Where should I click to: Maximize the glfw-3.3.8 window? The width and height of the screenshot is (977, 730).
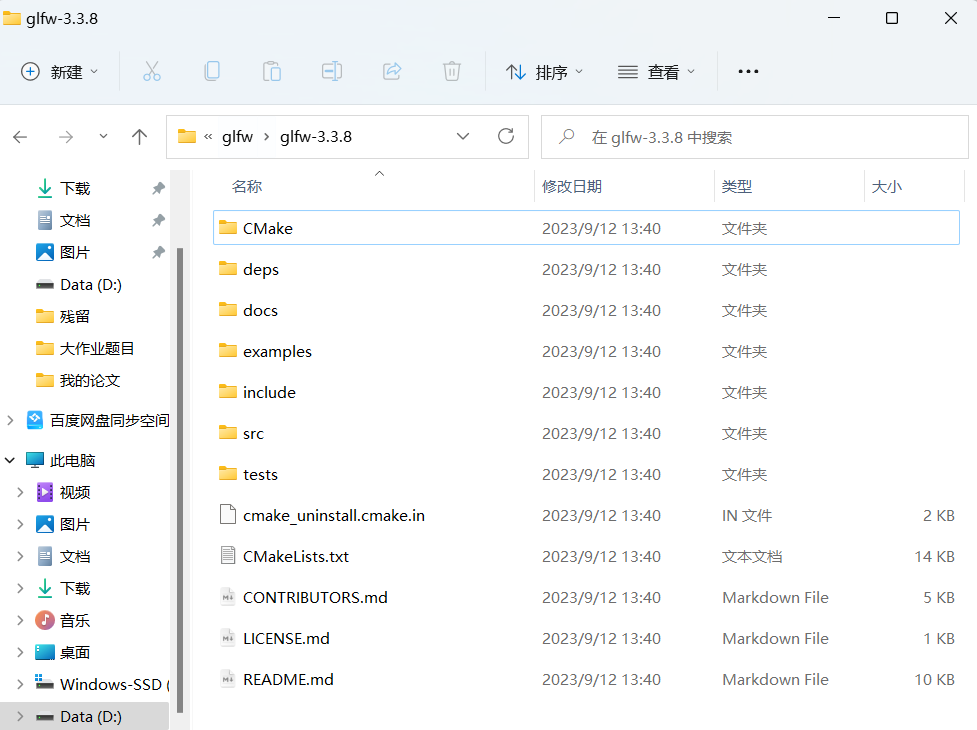coord(892,18)
